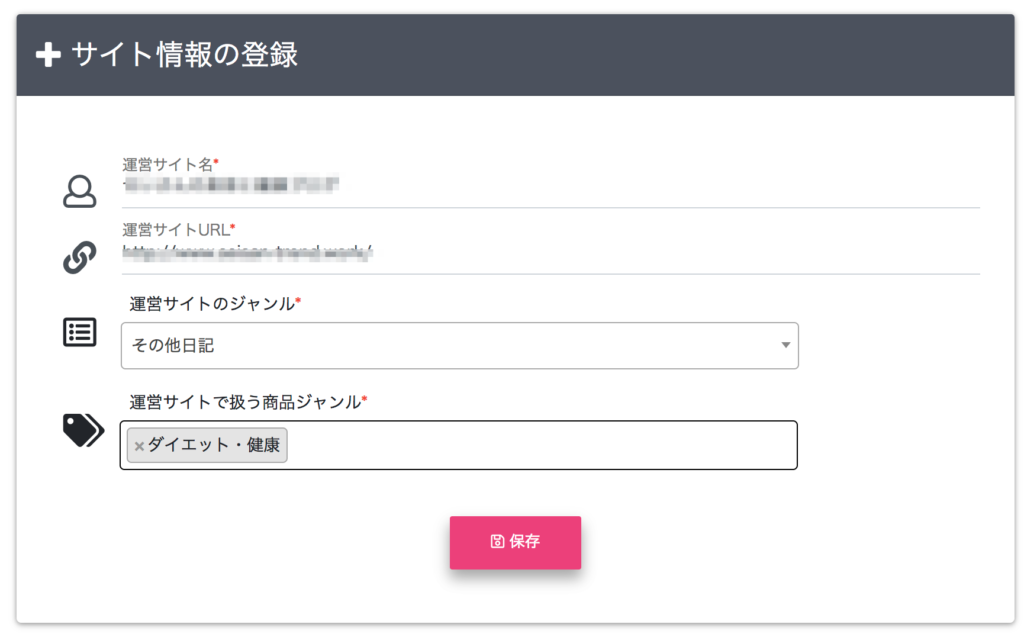
Task: Click the 運営サイトのジャンル label
Action: [212, 303]
